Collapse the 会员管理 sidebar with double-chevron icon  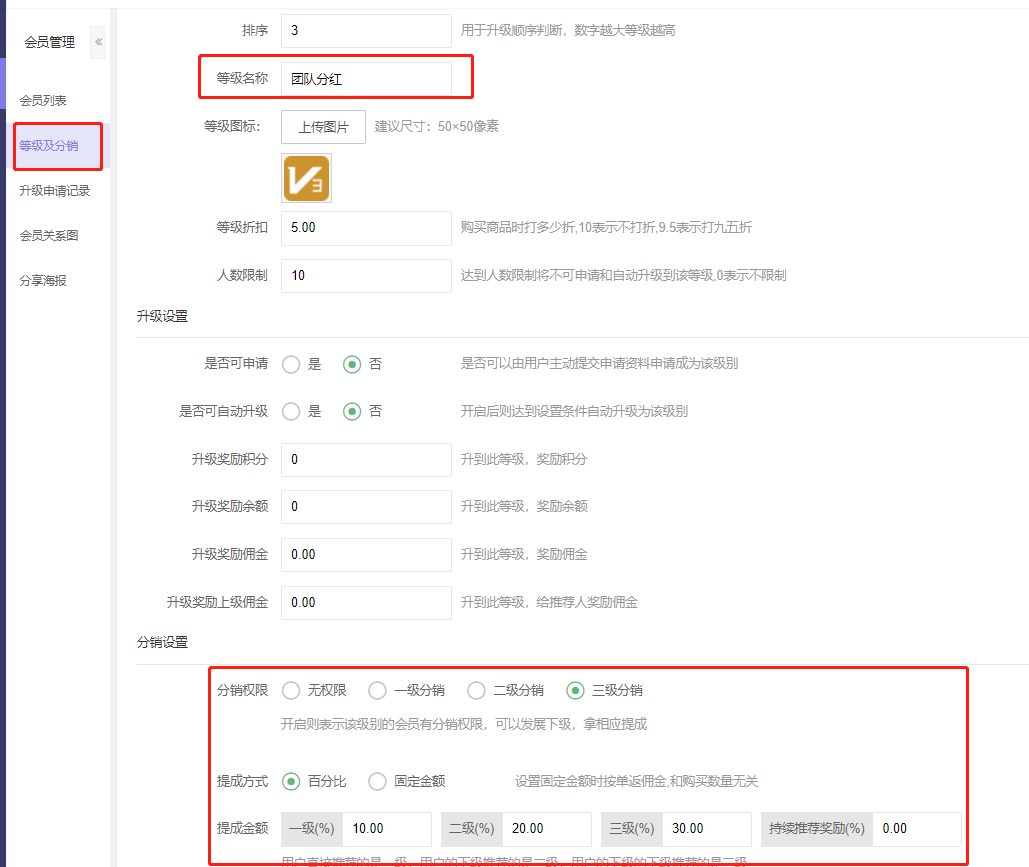[x=98, y=42]
